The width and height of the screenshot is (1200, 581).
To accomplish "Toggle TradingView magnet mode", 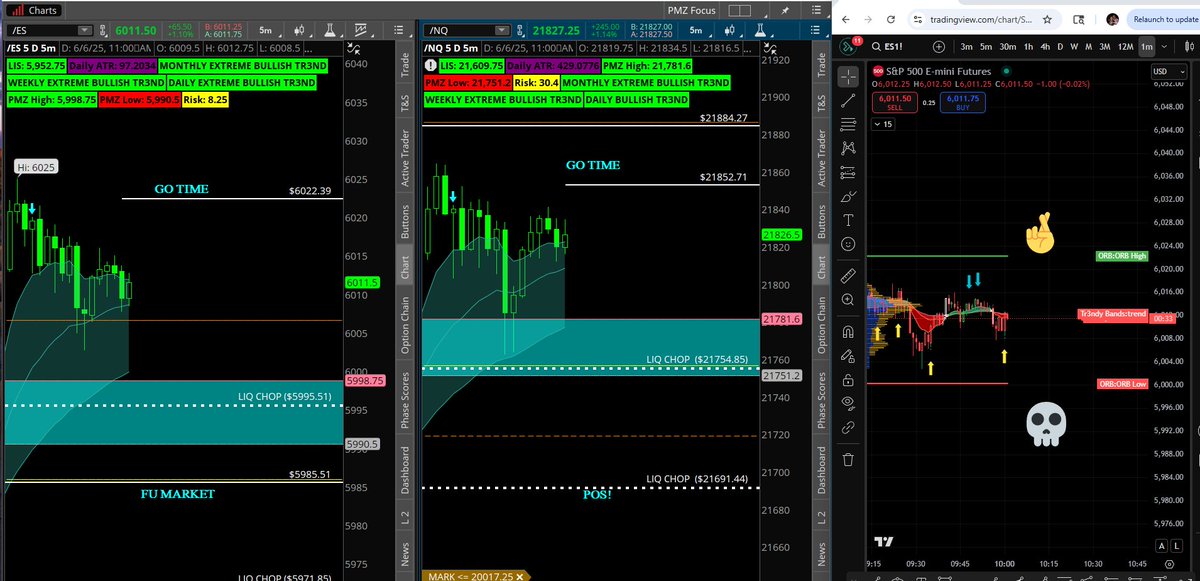I will [x=848, y=332].
